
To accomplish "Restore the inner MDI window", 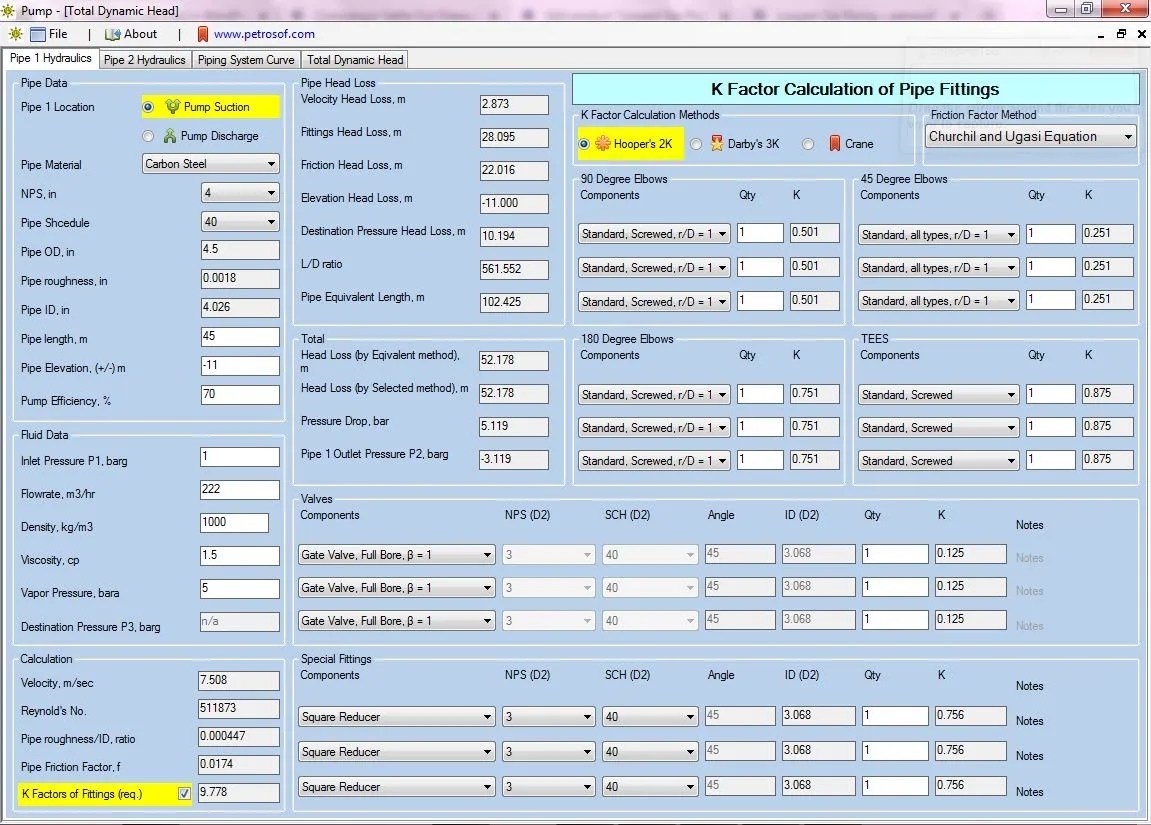I will [1121, 34].
